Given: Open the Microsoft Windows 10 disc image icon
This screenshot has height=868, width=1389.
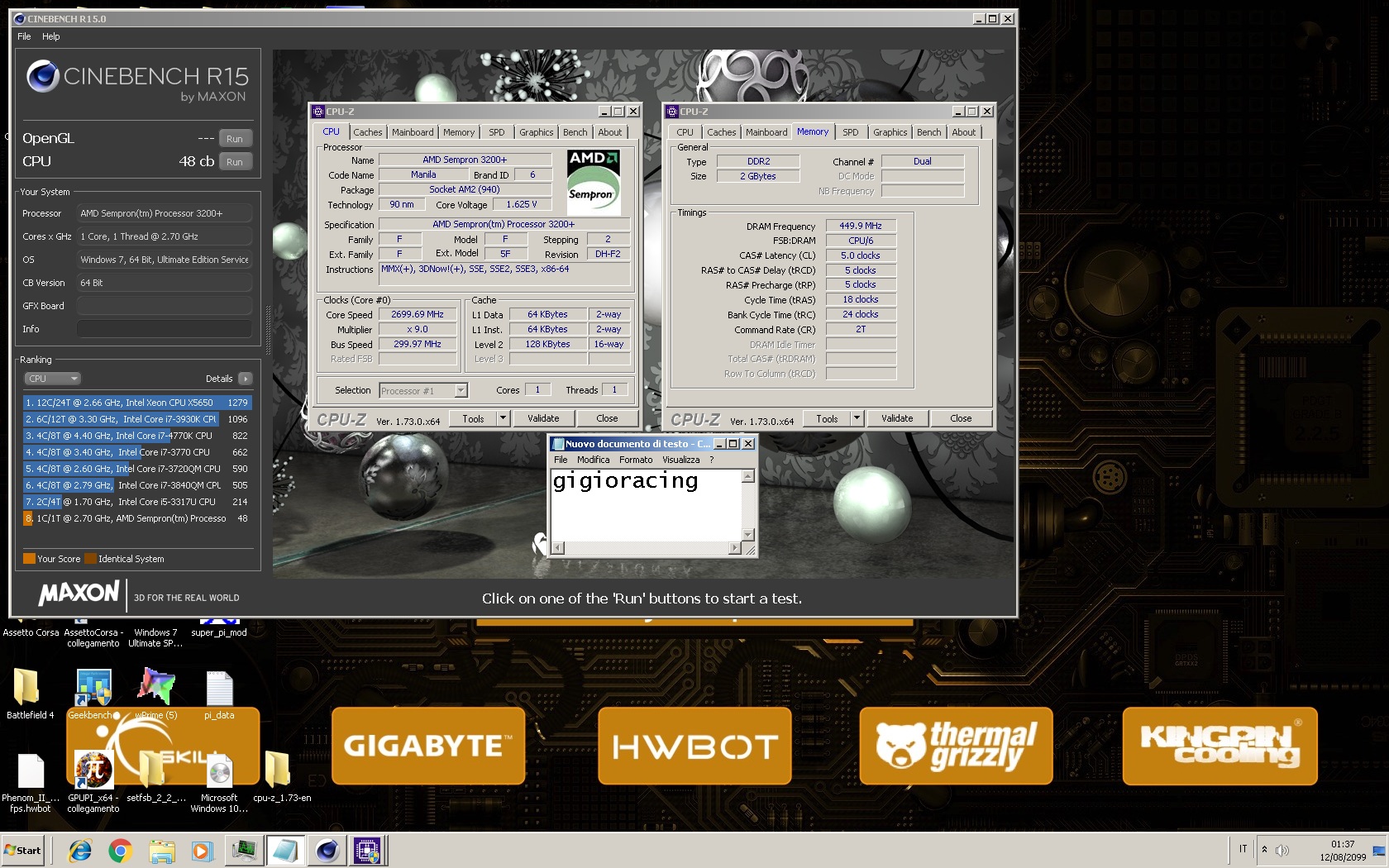Looking at the screenshot, I should click(x=219, y=771).
